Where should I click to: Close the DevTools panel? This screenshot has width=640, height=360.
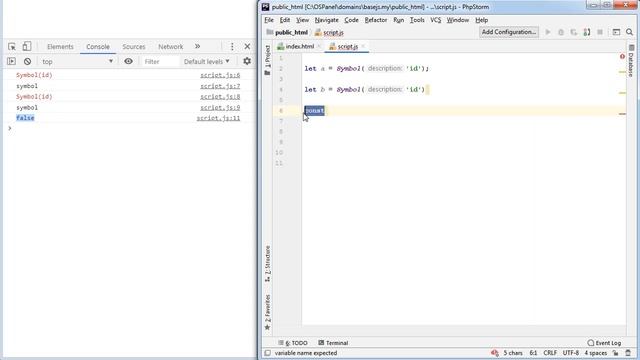247,47
